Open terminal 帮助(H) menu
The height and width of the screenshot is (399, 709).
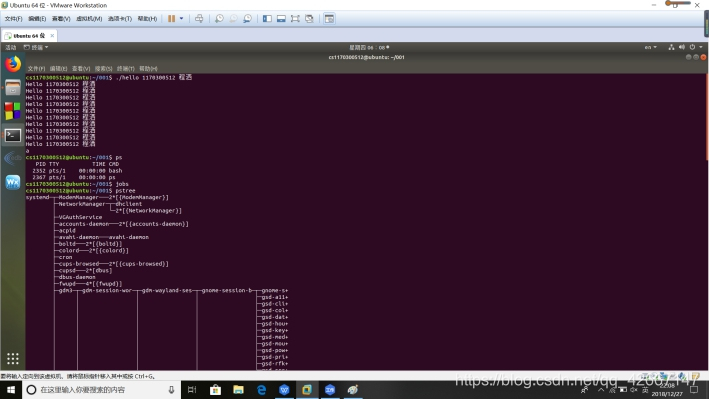(148, 68)
